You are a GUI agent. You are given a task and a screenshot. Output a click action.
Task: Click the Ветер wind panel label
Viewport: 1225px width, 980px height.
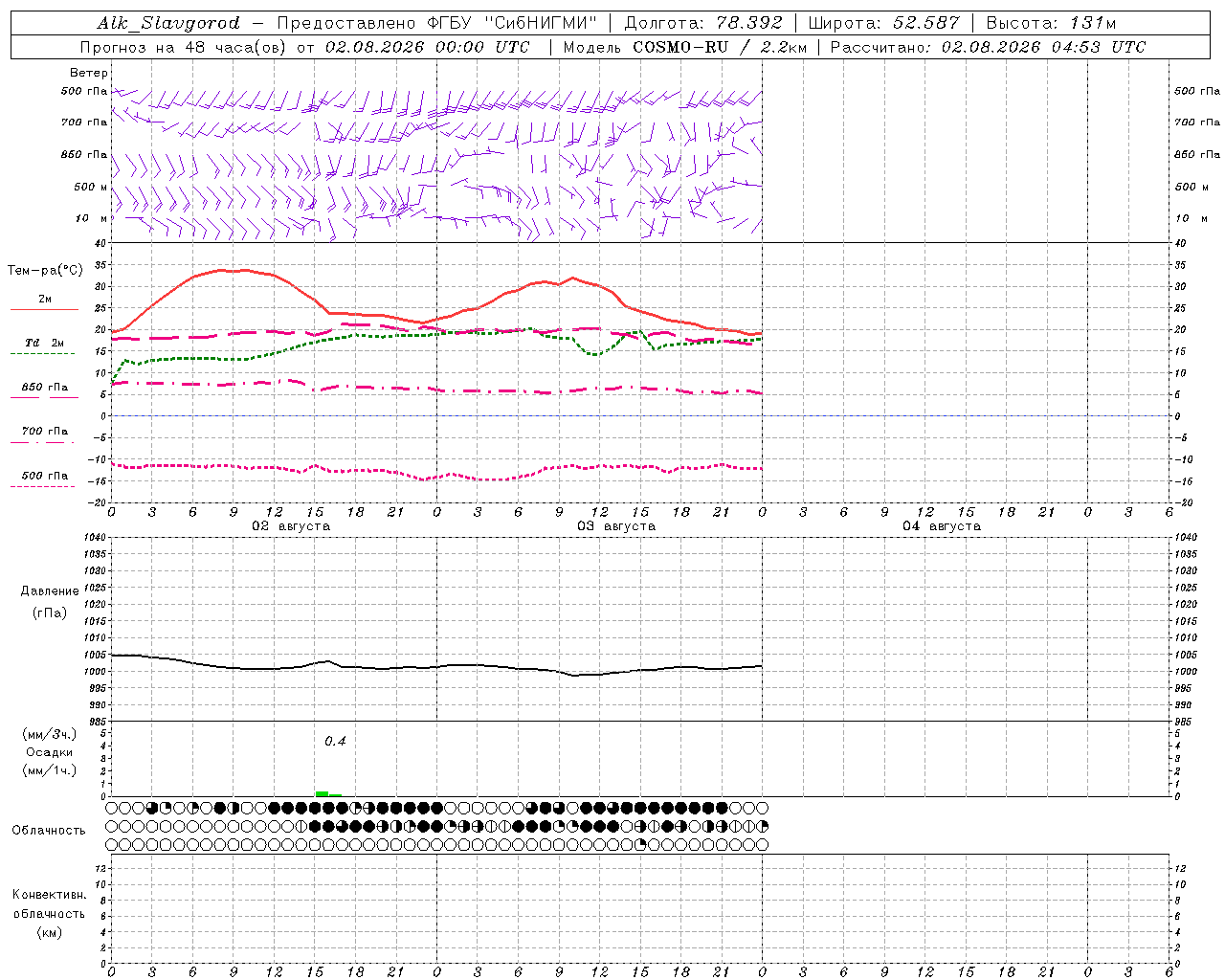click(x=89, y=73)
